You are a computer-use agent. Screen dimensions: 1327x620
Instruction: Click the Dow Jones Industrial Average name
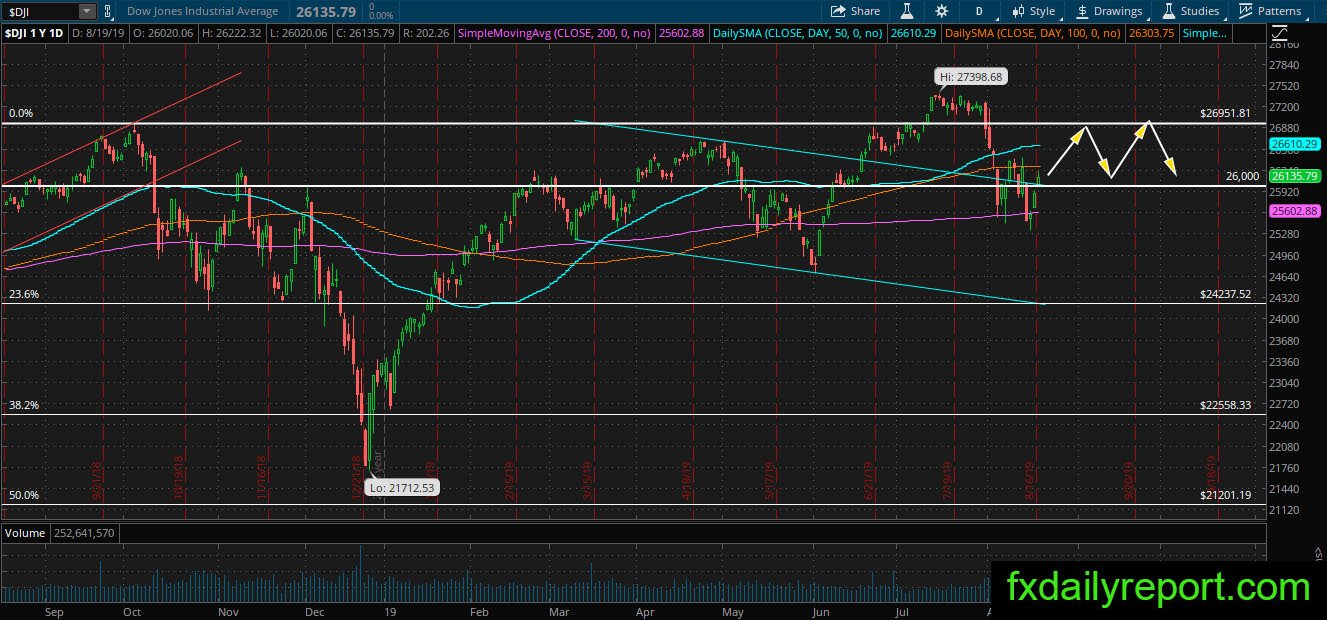pyautogui.click(x=205, y=11)
